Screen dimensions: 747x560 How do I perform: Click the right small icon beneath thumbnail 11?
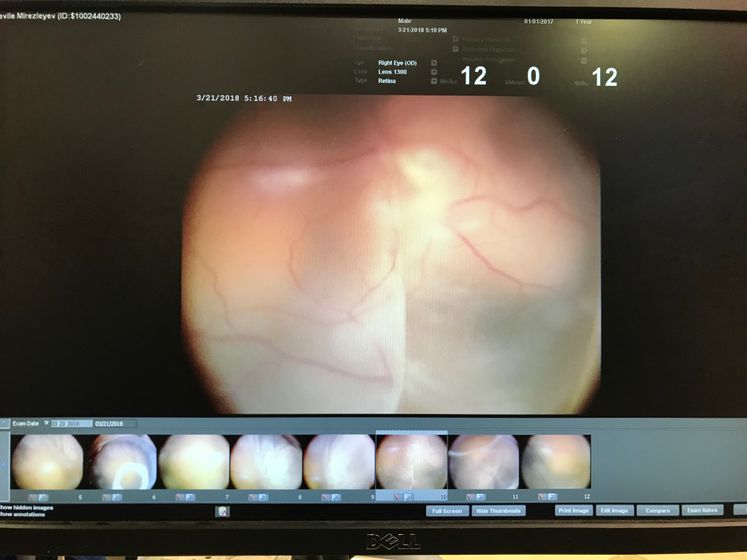pos(480,497)
